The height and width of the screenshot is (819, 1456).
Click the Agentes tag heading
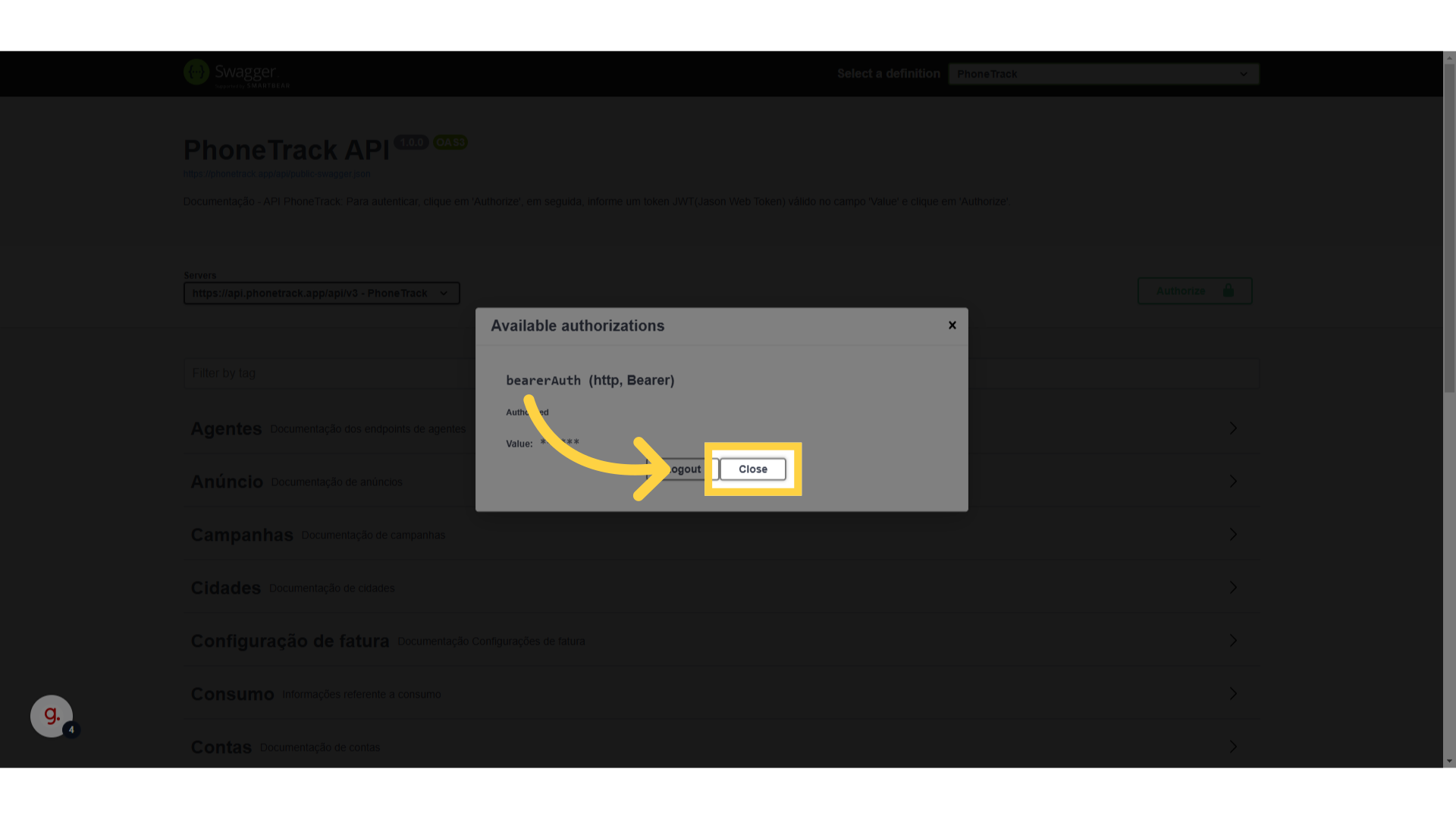tap(226, 428)
